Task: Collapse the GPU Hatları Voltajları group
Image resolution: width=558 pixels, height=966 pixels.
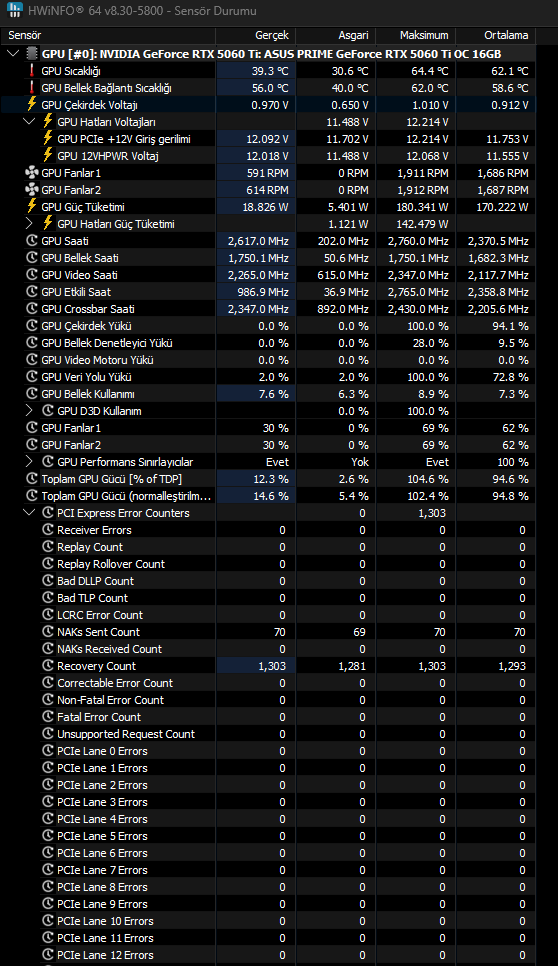Action: pyautogui.click(x=29, y=122)
